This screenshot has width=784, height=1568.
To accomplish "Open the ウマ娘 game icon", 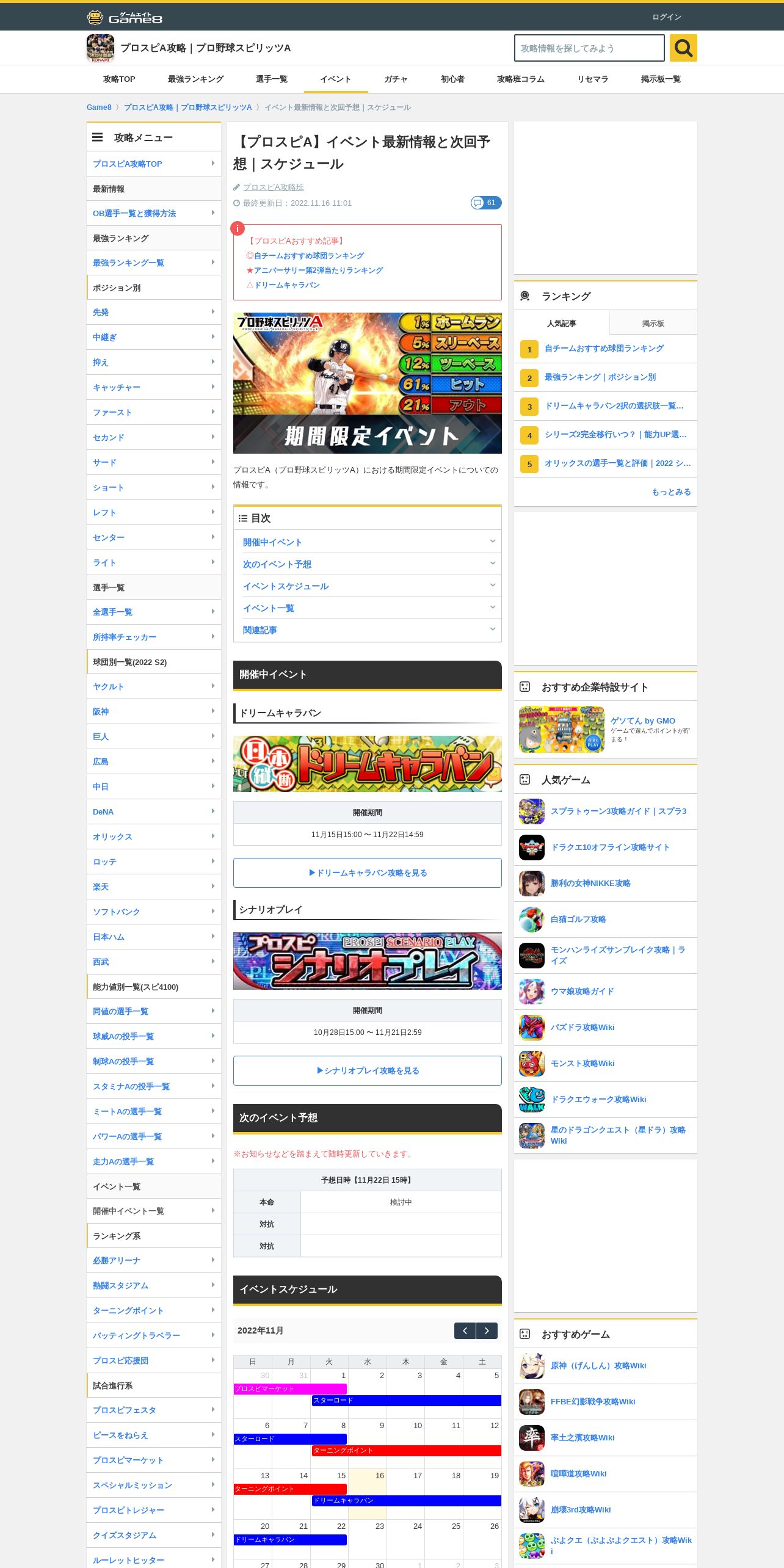I will [531, 992].
